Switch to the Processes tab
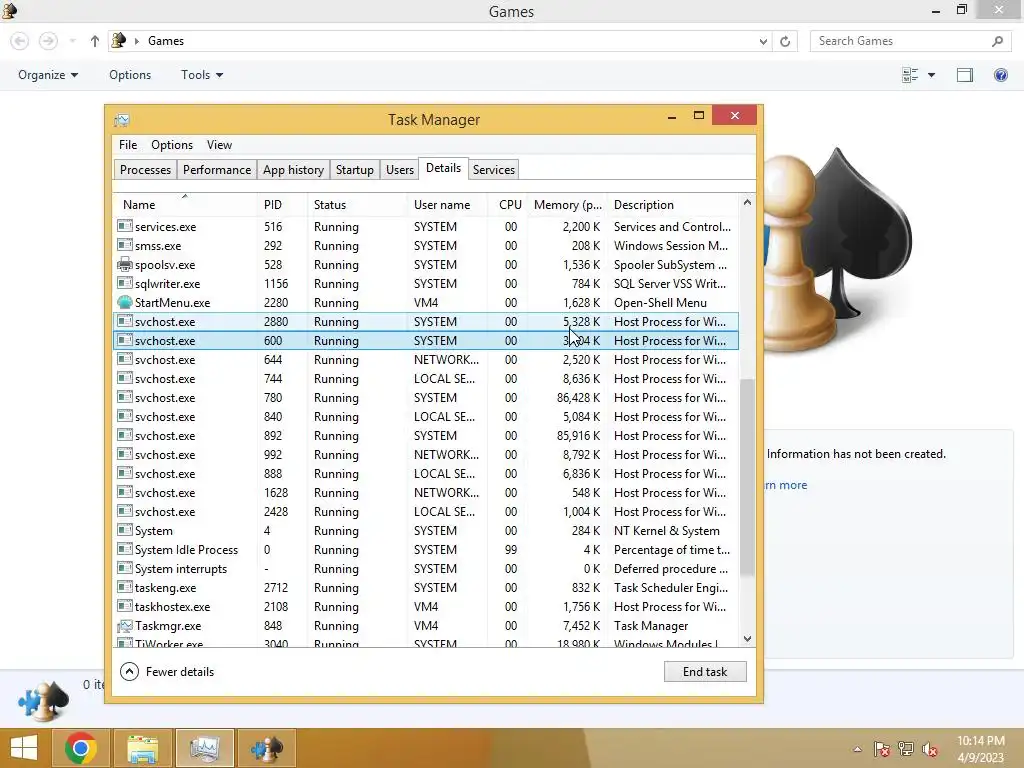1024x768 pixels. [x=145, y=170]
